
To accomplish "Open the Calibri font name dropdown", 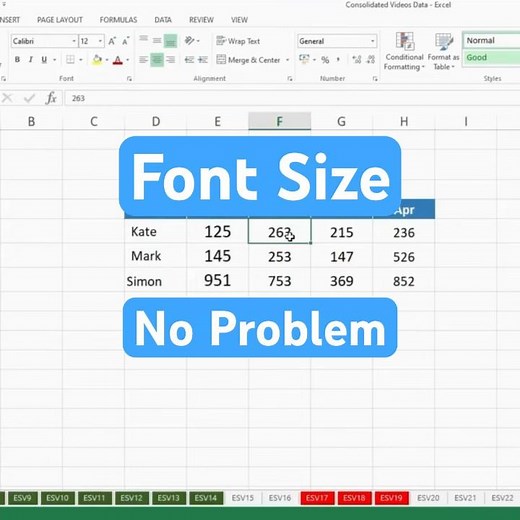I will (74, 41).
